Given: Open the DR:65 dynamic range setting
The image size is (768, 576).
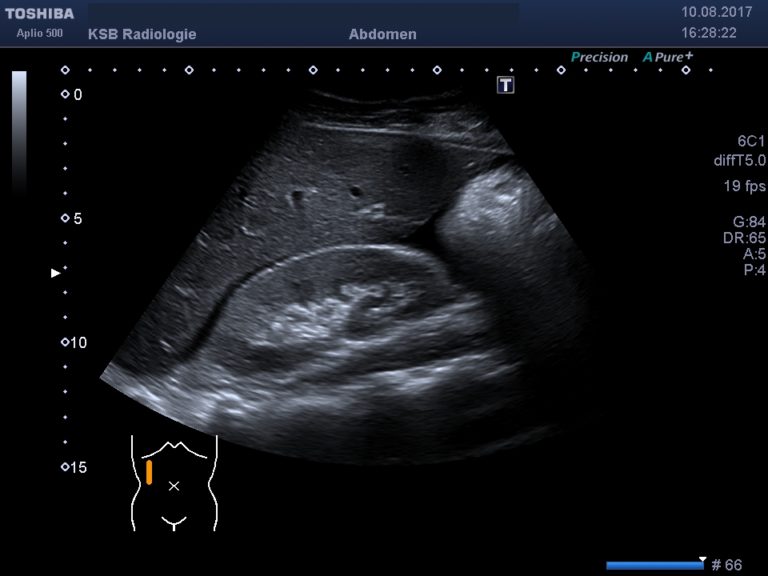Looking at the screenshot, I should tap(744, 238).
